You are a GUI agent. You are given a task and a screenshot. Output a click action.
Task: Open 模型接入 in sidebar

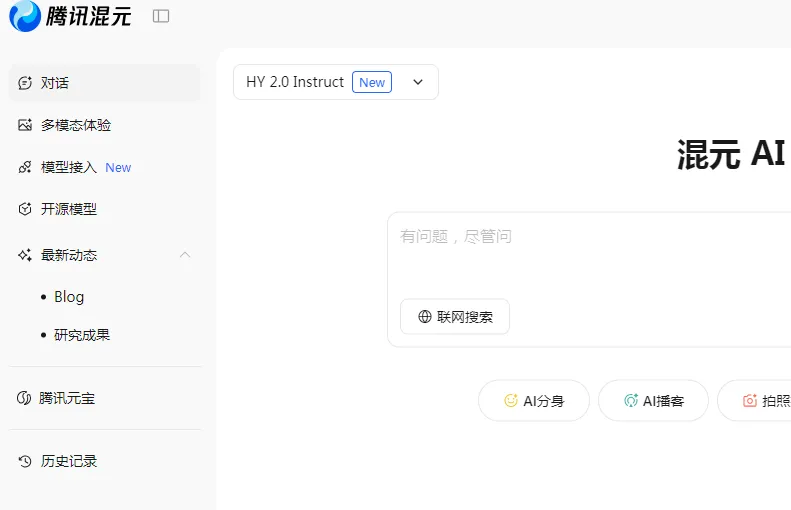(x=105, y=167)
